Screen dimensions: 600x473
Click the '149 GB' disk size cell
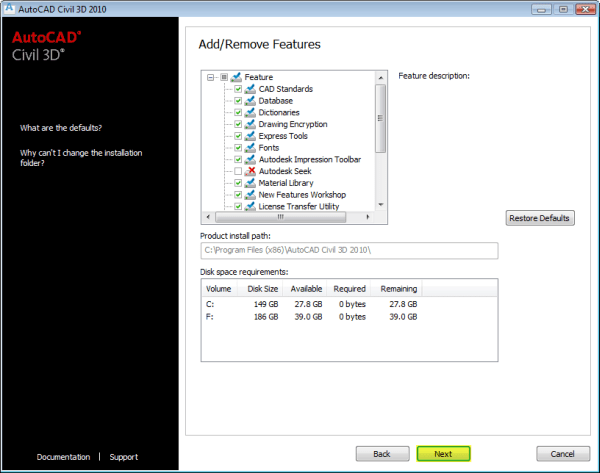click(266, 304)
